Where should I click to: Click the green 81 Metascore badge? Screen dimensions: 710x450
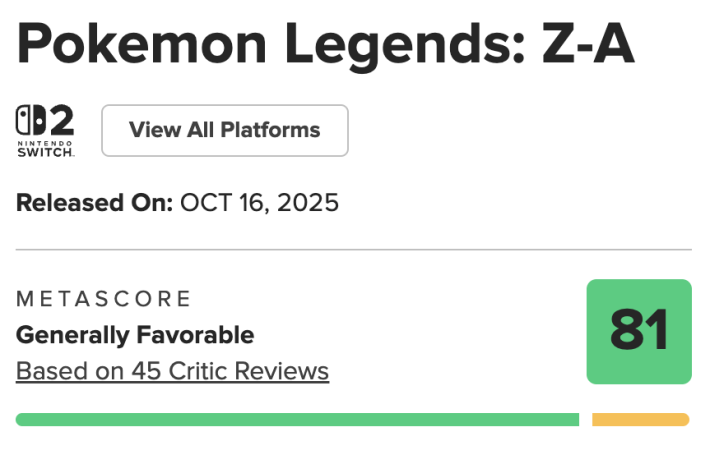point(638,332)
